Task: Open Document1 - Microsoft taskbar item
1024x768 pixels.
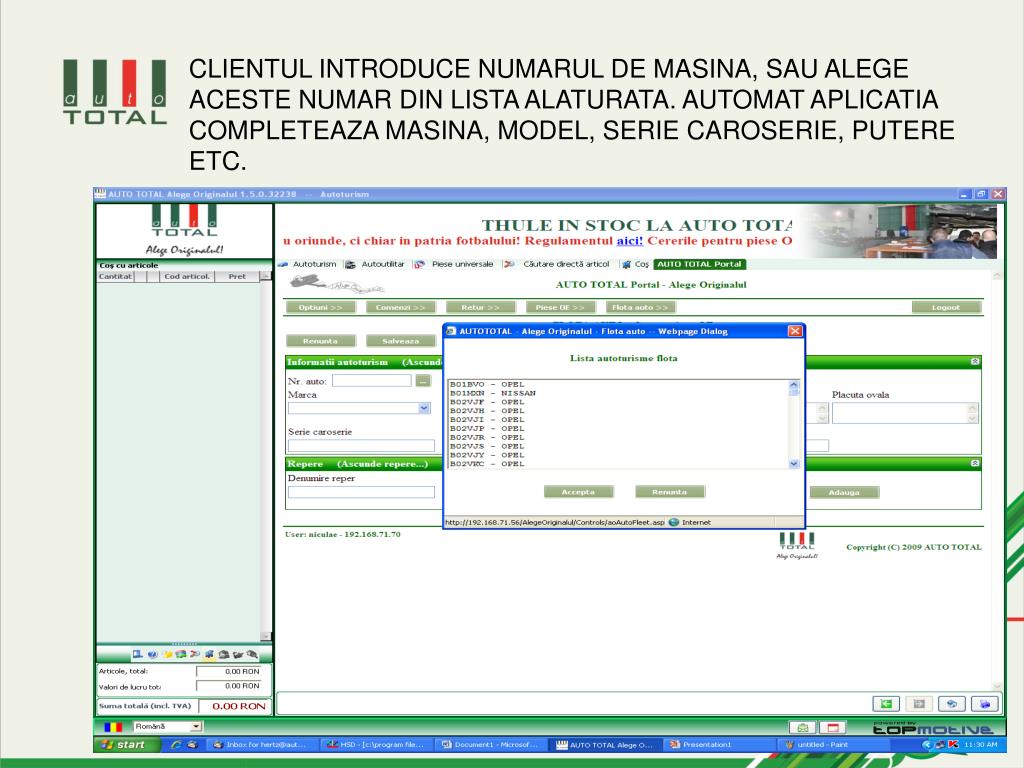Action: (490, 744)
